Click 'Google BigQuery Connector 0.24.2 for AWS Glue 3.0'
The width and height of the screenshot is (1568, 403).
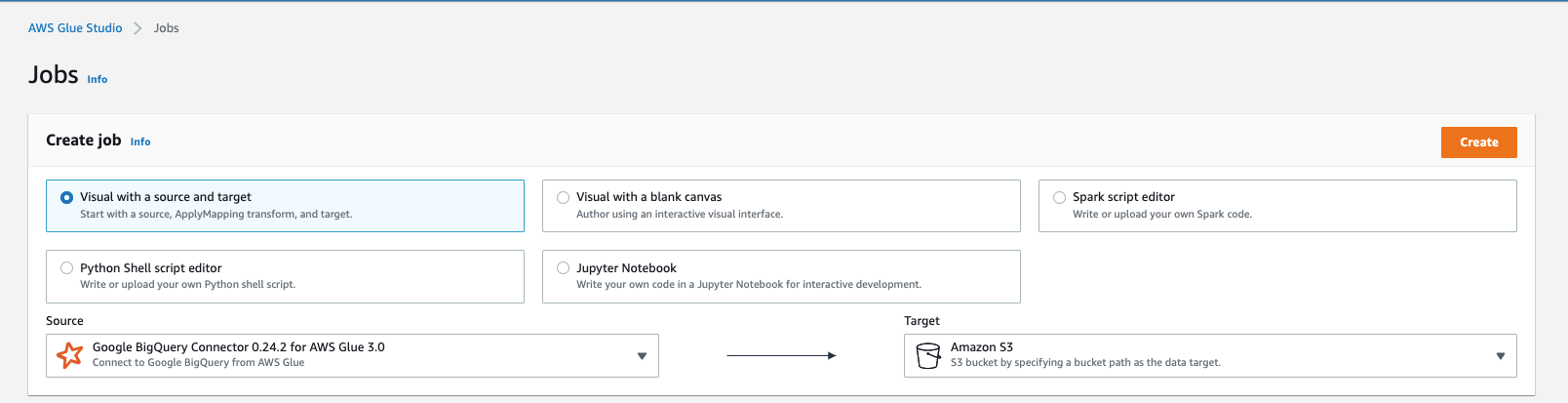coord(239,347)
